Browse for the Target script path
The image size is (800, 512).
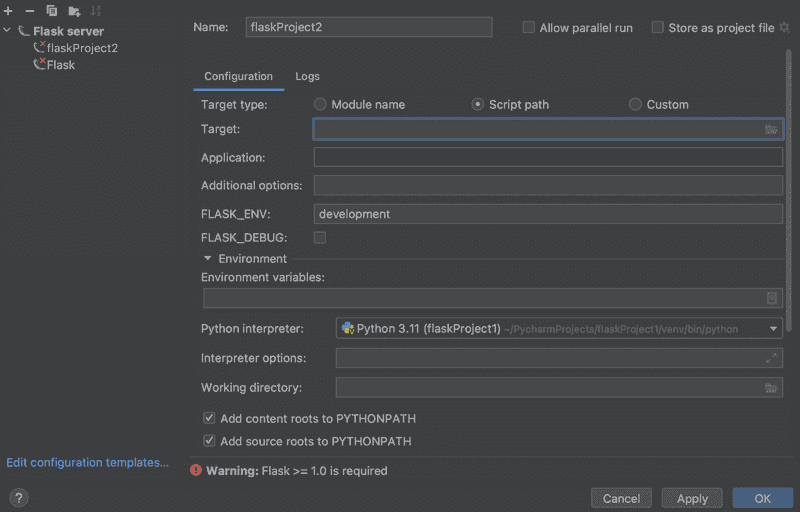click(771, 130)
